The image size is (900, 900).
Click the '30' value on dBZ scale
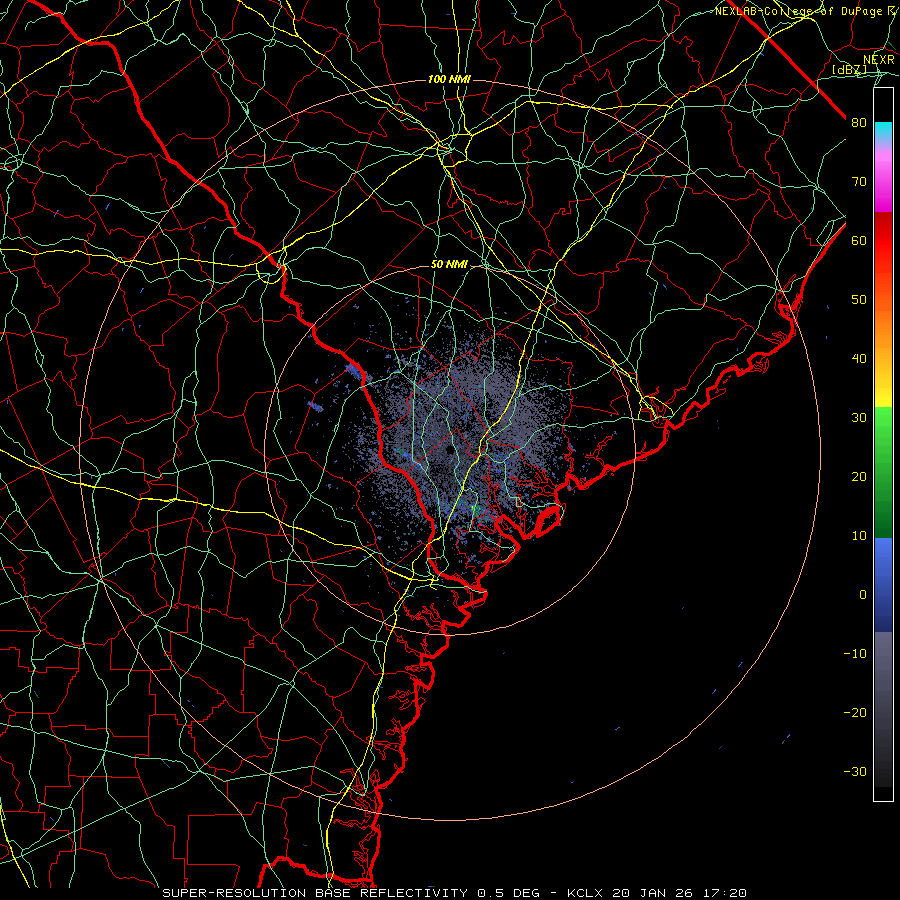click(859, 418)
